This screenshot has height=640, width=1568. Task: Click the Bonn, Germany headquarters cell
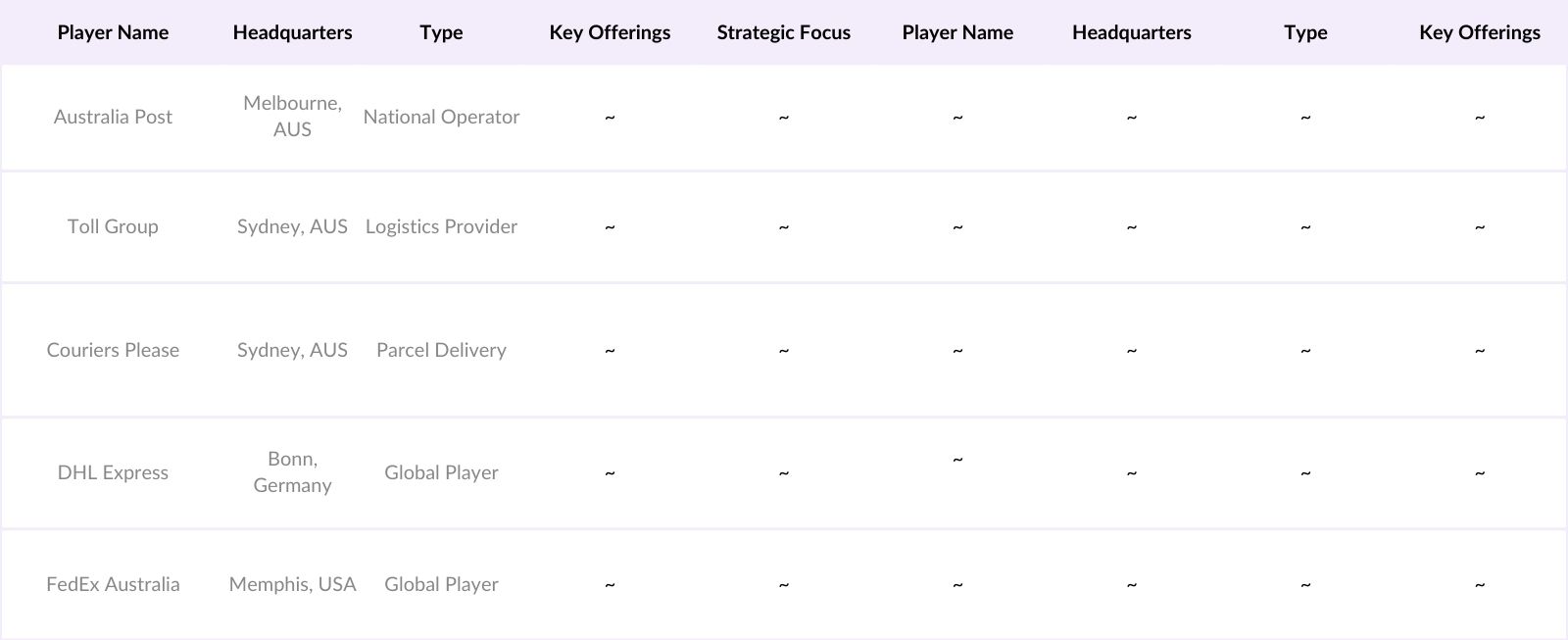tap(292, 471)
